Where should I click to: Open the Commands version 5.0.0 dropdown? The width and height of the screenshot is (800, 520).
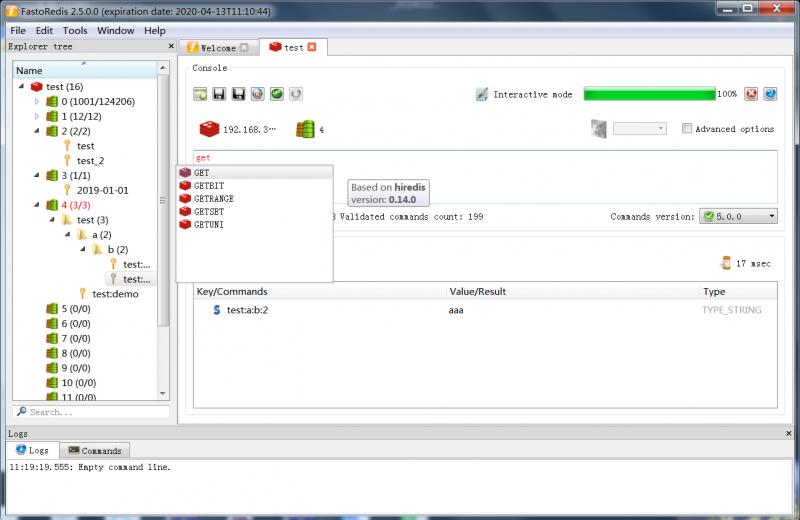738,216
